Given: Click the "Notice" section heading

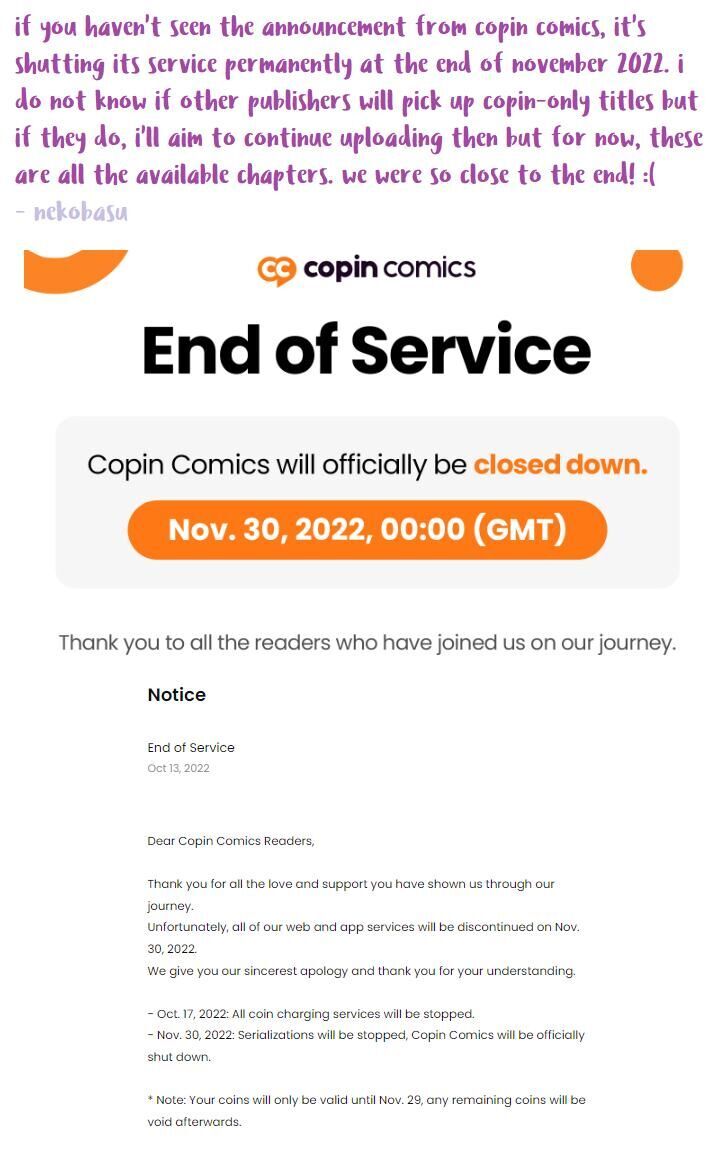Looking at the screenshot, I should [177, 695].
